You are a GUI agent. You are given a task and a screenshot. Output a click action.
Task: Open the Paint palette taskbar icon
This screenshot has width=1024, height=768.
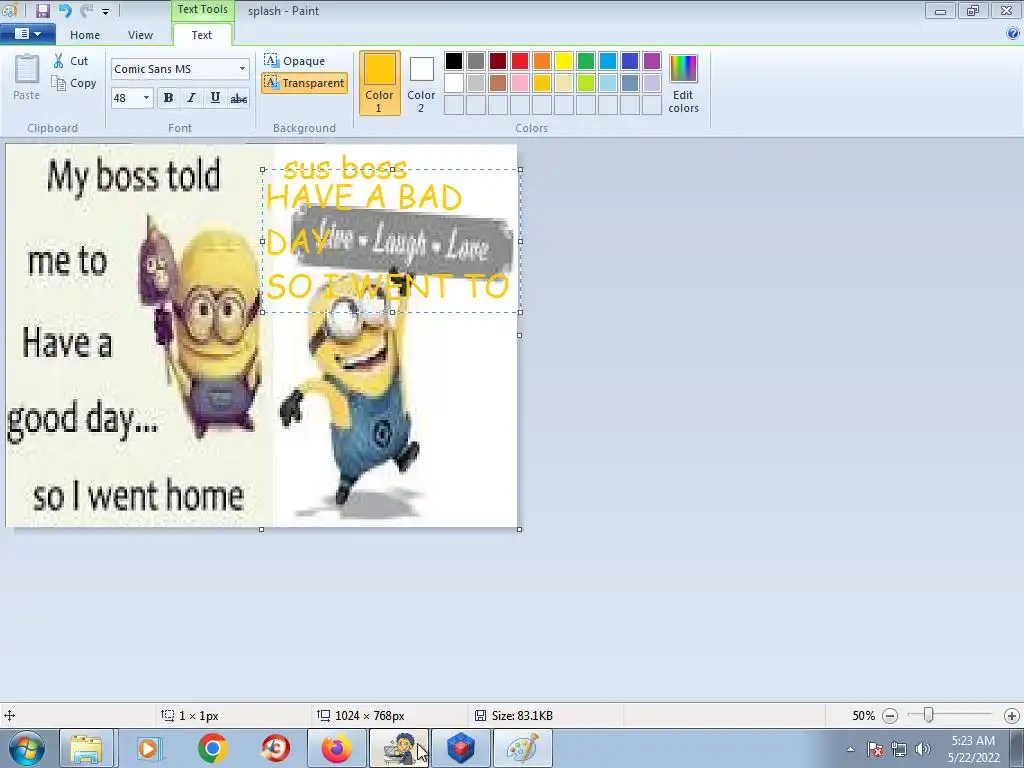[522, 748]
